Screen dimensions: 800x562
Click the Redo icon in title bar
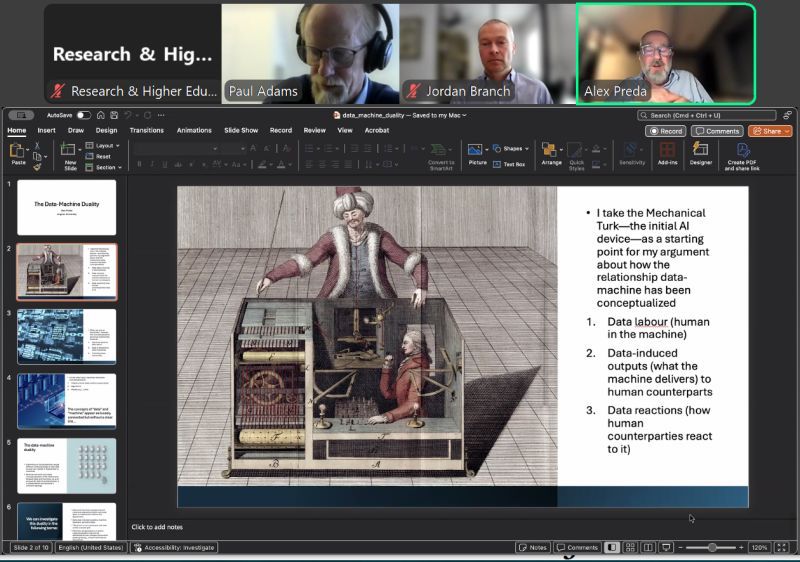[x=147, y=115]
